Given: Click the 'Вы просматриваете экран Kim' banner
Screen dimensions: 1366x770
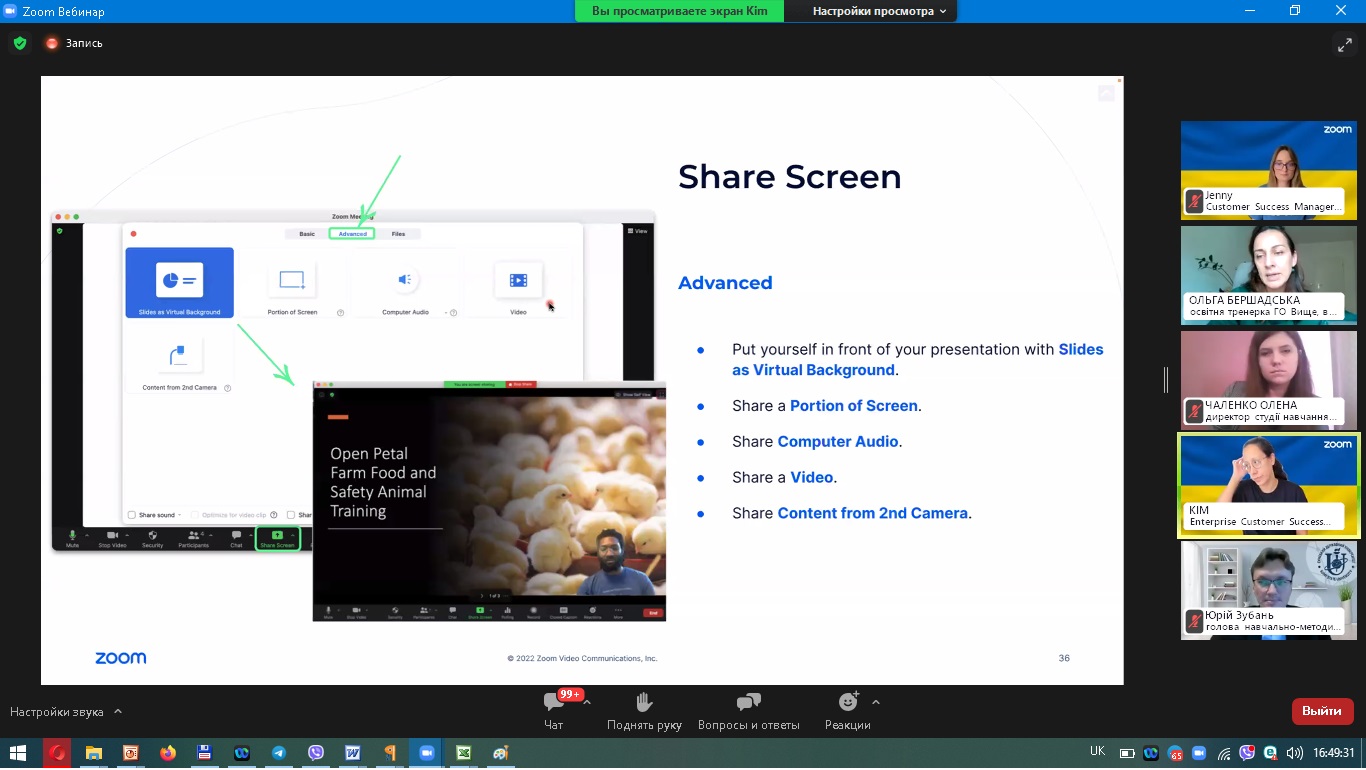Looking at the screenshot, I should click(679, 11).
